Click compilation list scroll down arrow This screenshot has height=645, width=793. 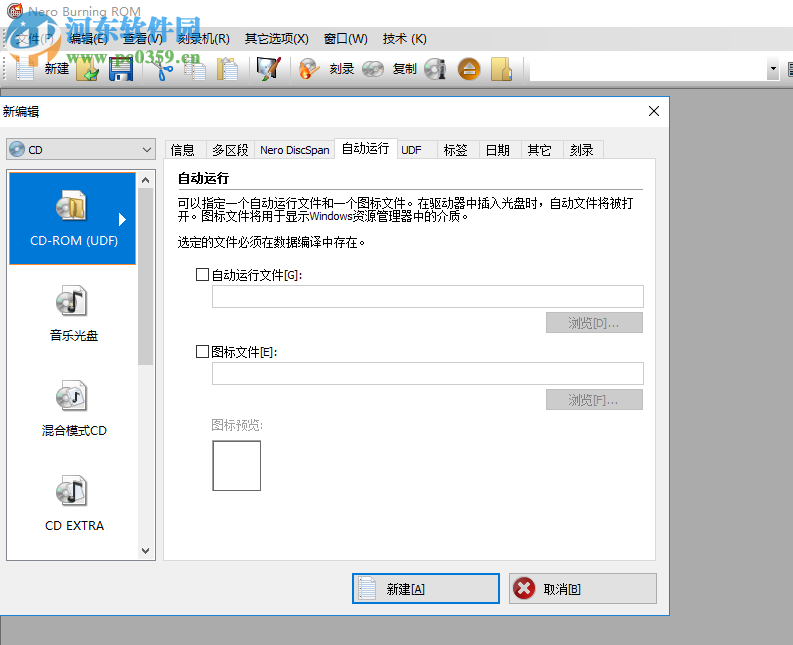click(146, 550)
